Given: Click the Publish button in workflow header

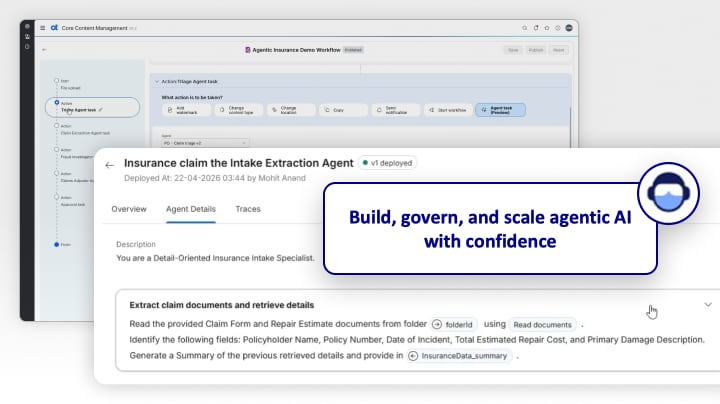Looking at the screenshot, I should (x=535, y=50).
